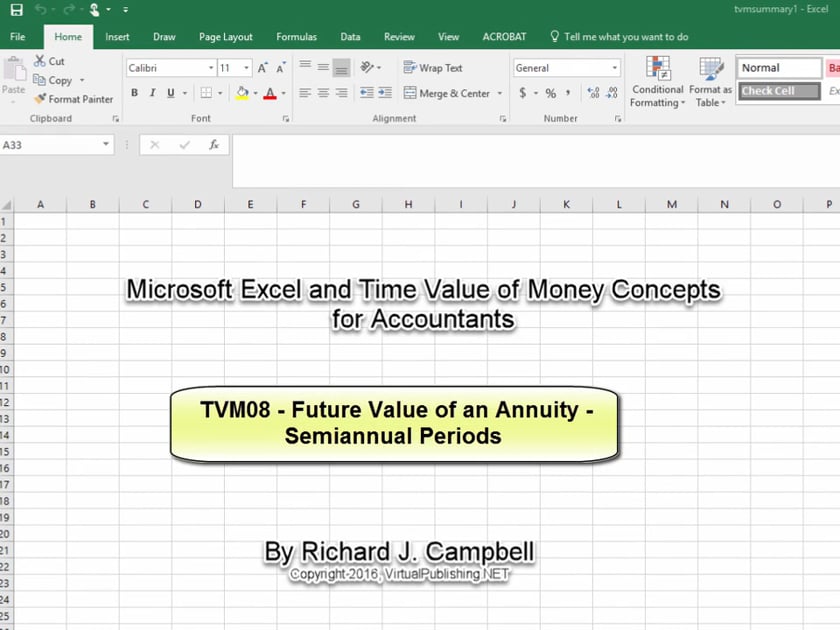840x630 pixels.
Task: Click the Paste button
Action: pos(14,76)
